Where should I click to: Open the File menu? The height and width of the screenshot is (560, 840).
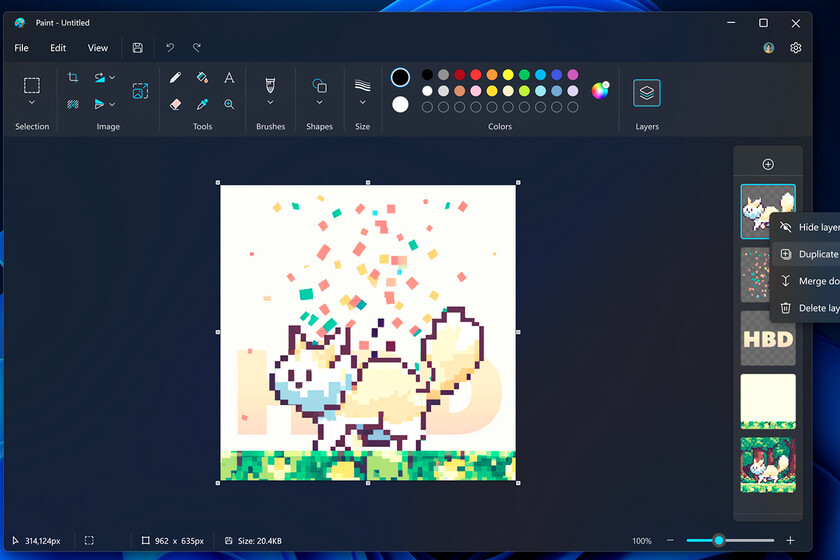coord(21,48)
